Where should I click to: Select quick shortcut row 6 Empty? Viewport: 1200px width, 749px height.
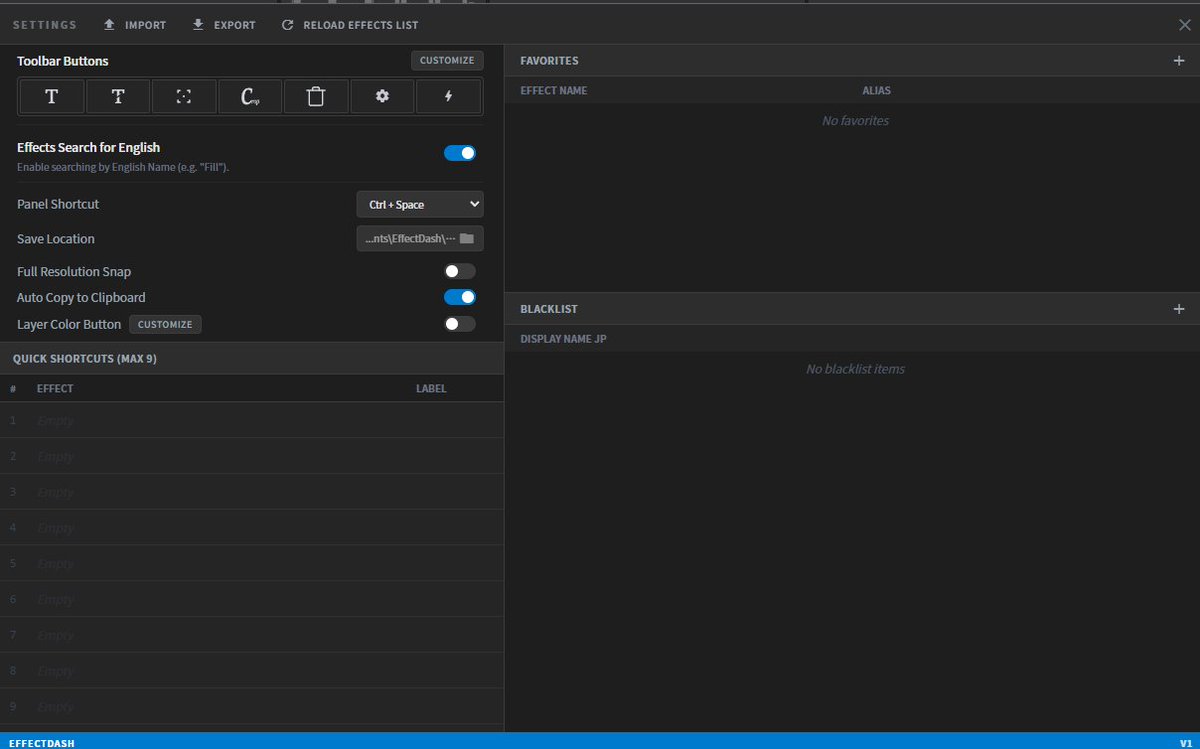pyautogui.click(x=252, y=599)
